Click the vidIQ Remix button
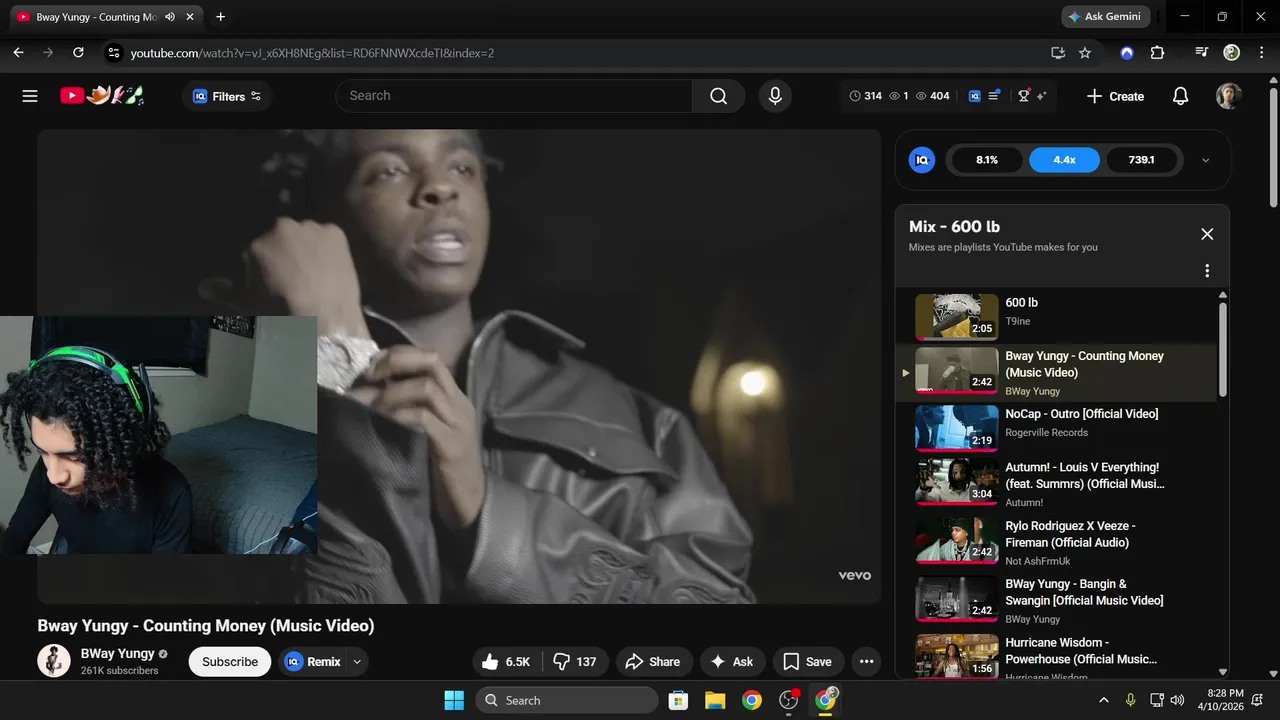 (x=313, y=662)
